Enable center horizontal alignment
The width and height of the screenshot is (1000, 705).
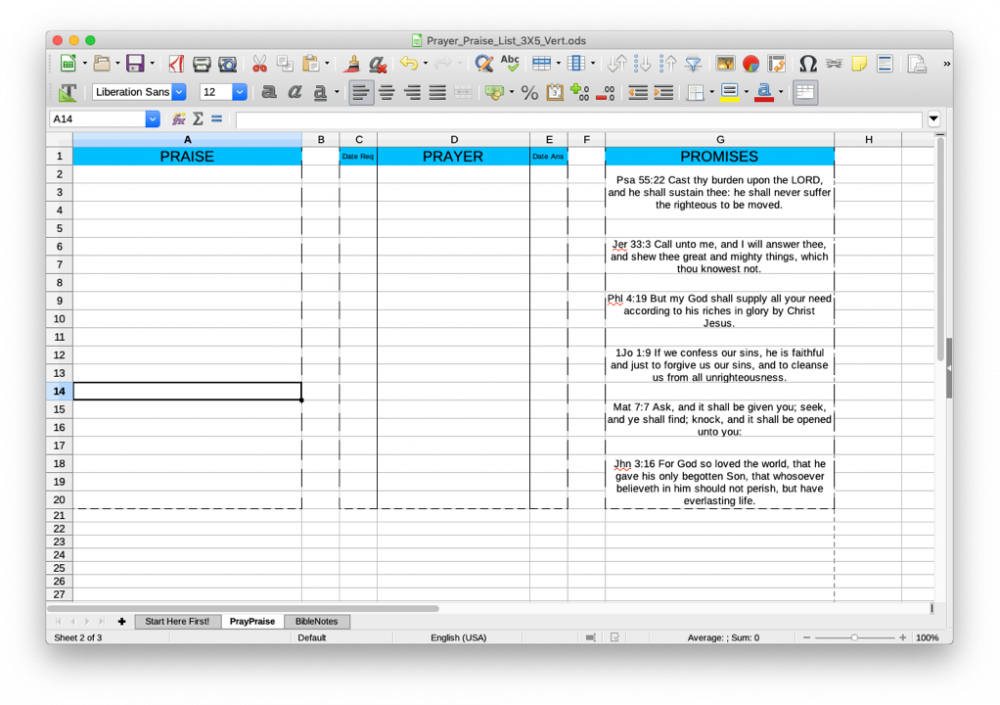pyautogui.click(x=386, y=93)
